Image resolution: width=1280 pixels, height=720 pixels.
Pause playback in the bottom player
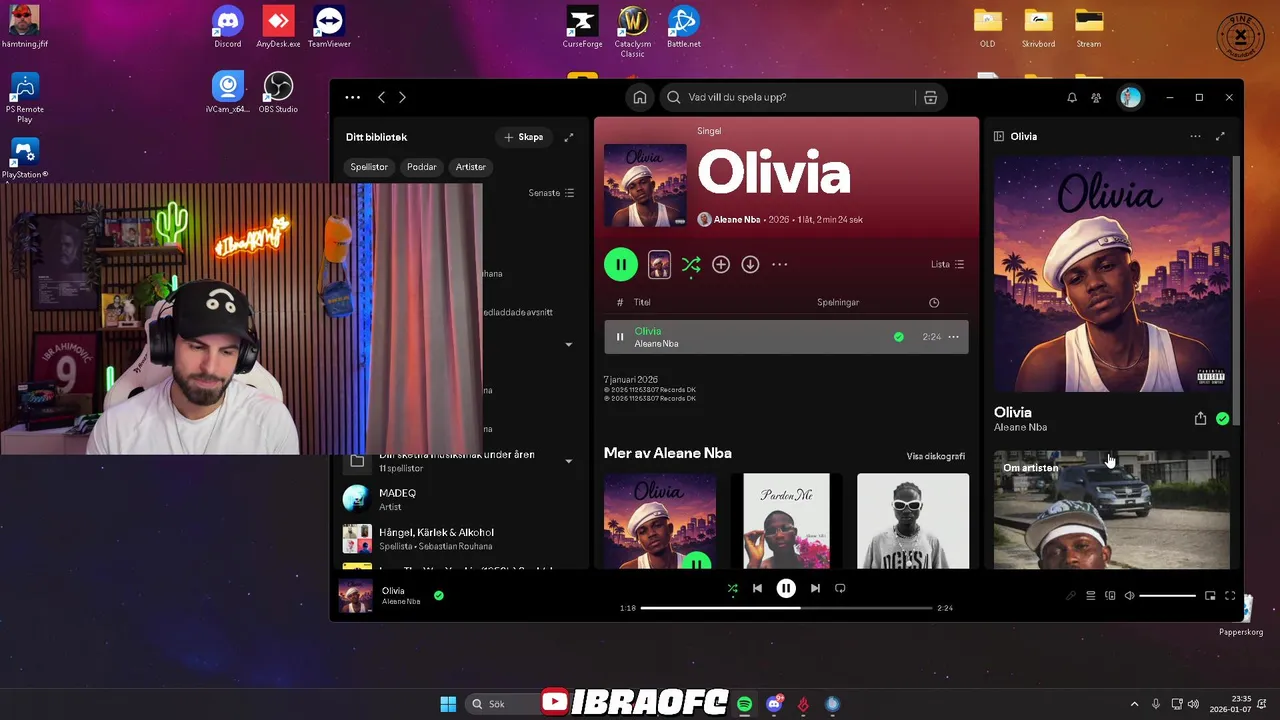coord(786,588)
